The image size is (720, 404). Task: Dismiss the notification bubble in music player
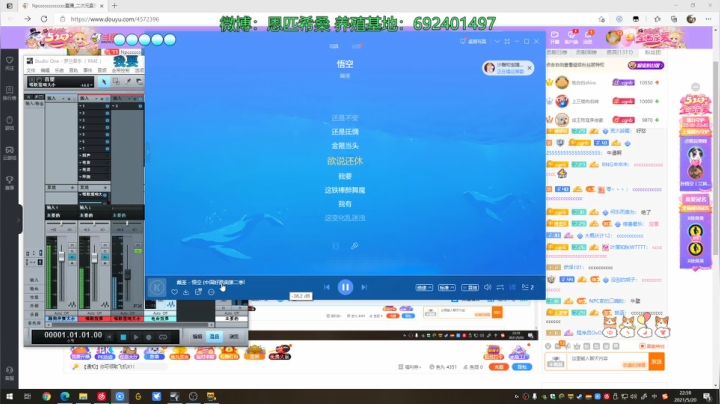click(529, 68)
